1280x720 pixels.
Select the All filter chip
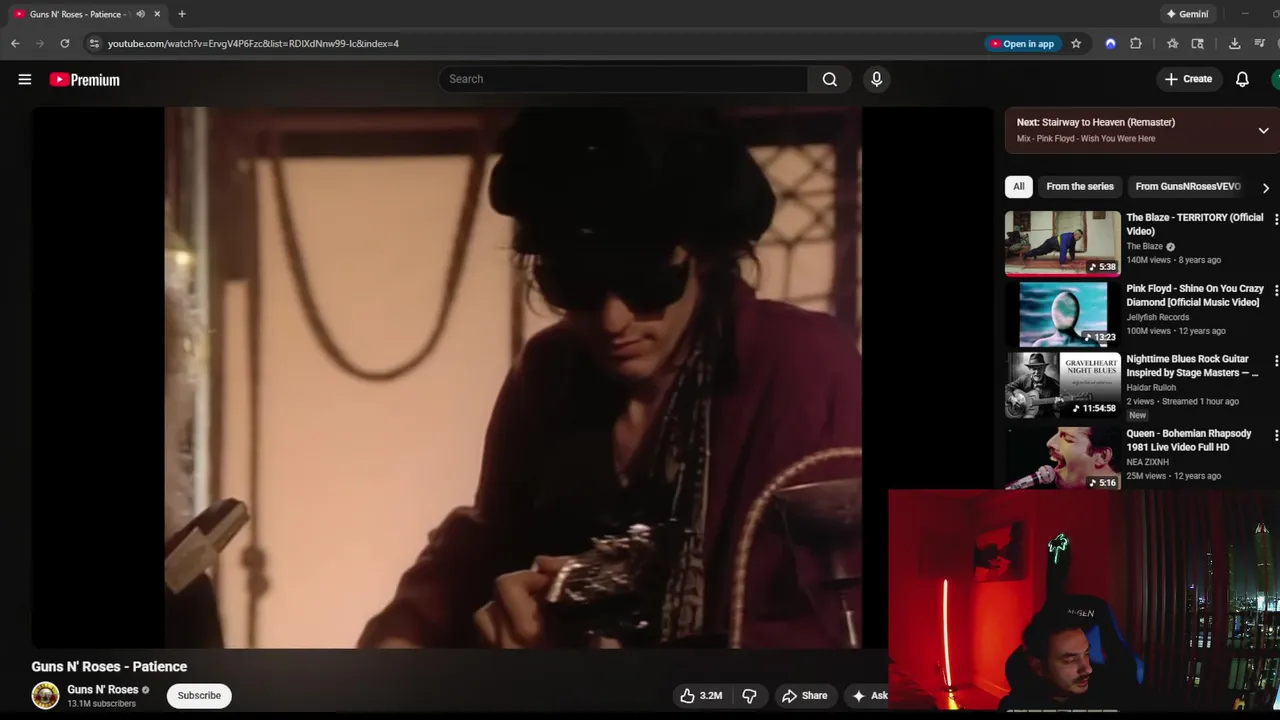[1018, 187]
